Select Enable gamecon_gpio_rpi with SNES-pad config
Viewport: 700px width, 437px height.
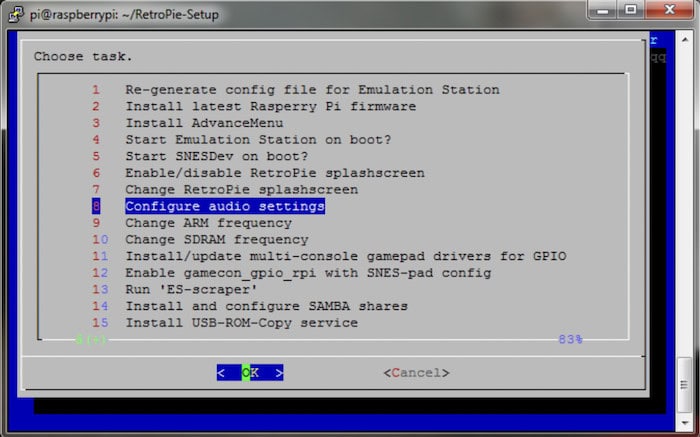click(x=292, y=273)
